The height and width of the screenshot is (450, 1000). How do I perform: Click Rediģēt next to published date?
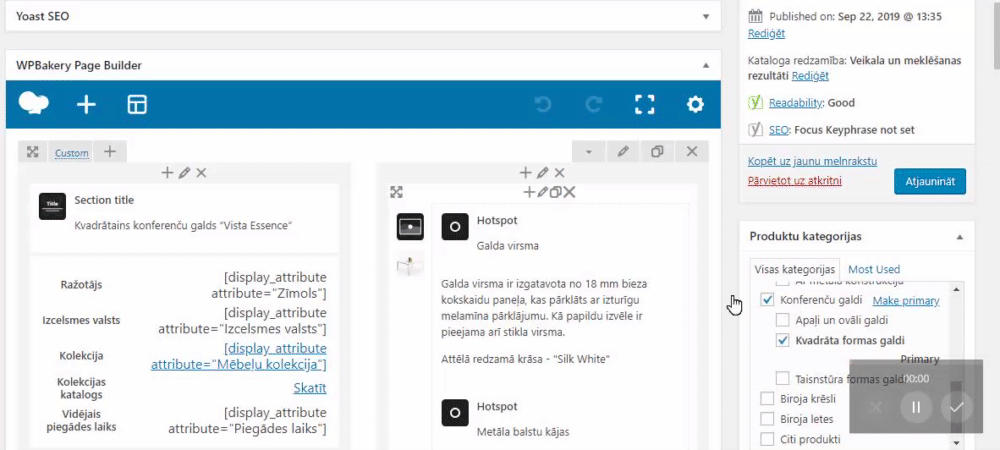(x=767, y=34)
